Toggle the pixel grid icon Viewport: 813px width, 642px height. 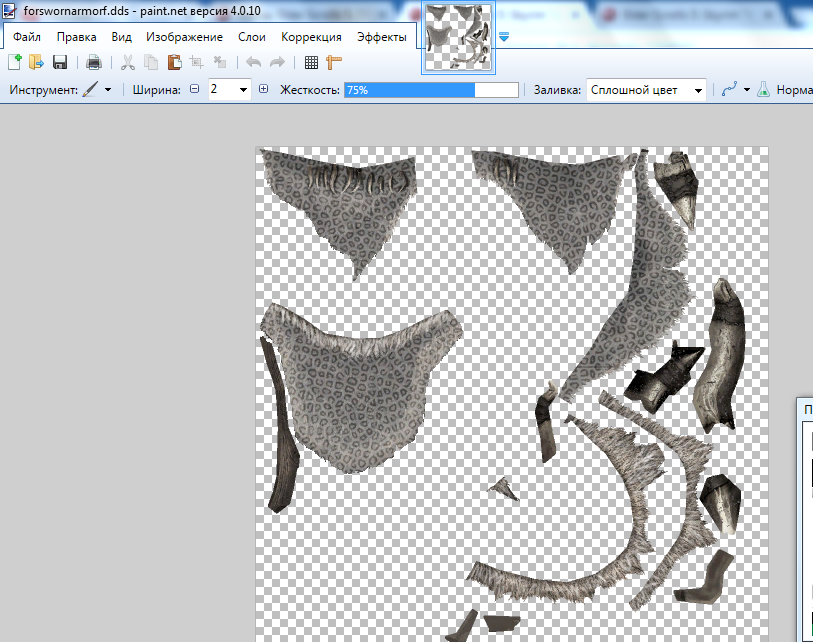click(x=311, y=62)
